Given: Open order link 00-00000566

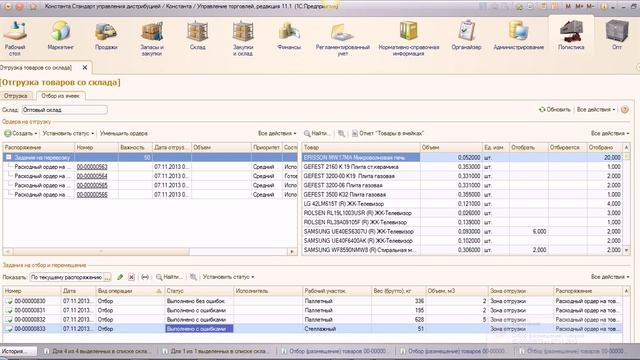Looking at the screenshot, I should pyautogui.click(x=92, y=195).
